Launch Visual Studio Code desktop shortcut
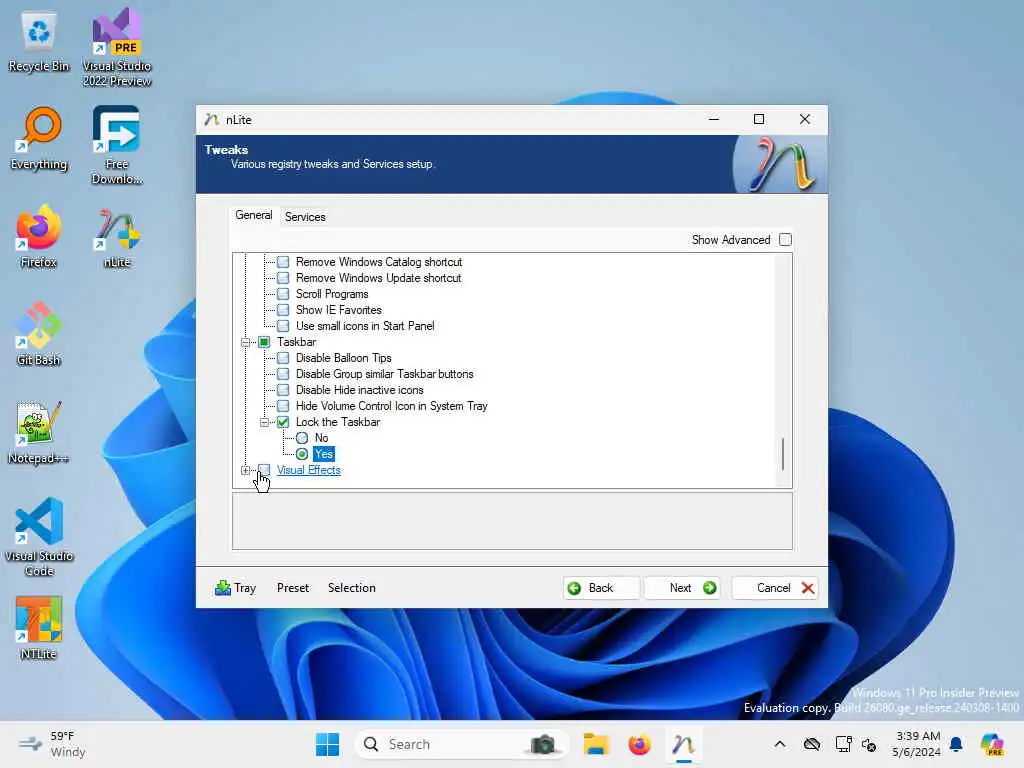1024x768 pixels. [x=39, y=537]
